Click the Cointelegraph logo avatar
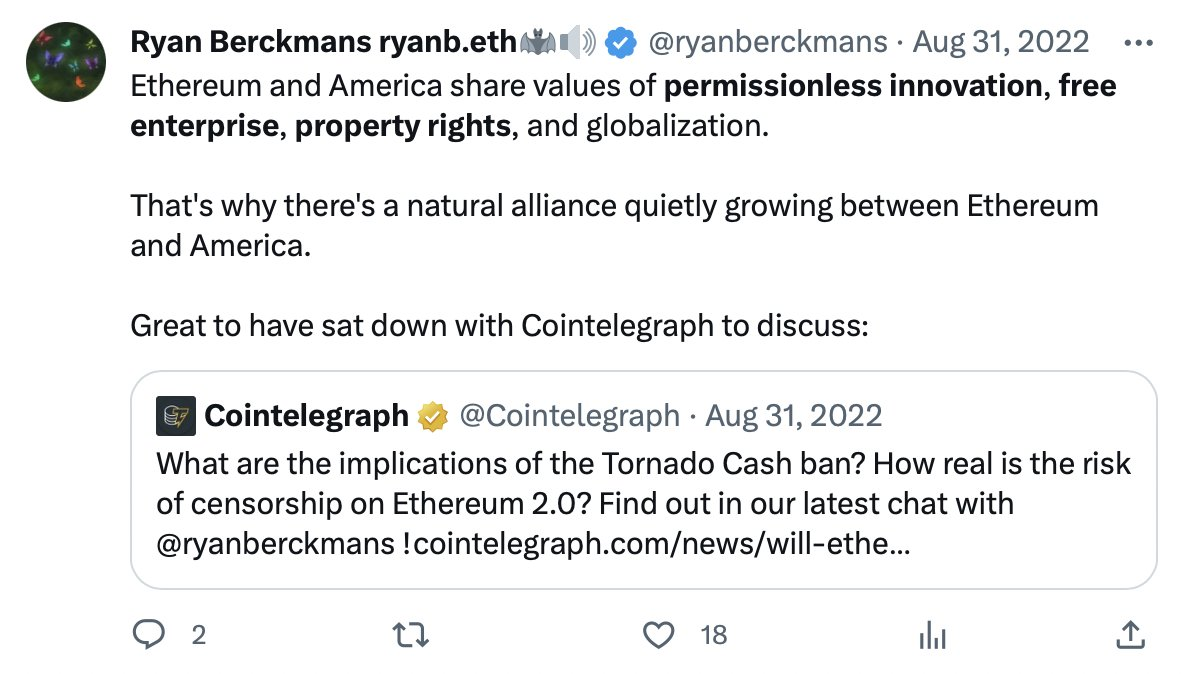Viewport: 1186px width, 674px height. [176, 415]
